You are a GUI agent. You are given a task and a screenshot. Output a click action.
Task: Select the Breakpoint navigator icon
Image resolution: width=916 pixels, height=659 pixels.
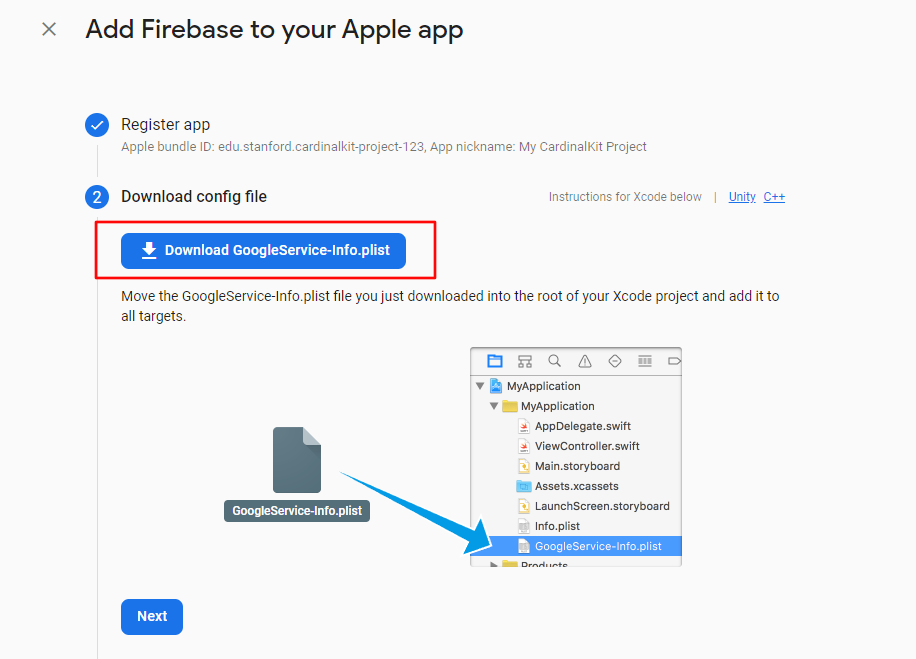pyautogui.click(x=673, y=360)
